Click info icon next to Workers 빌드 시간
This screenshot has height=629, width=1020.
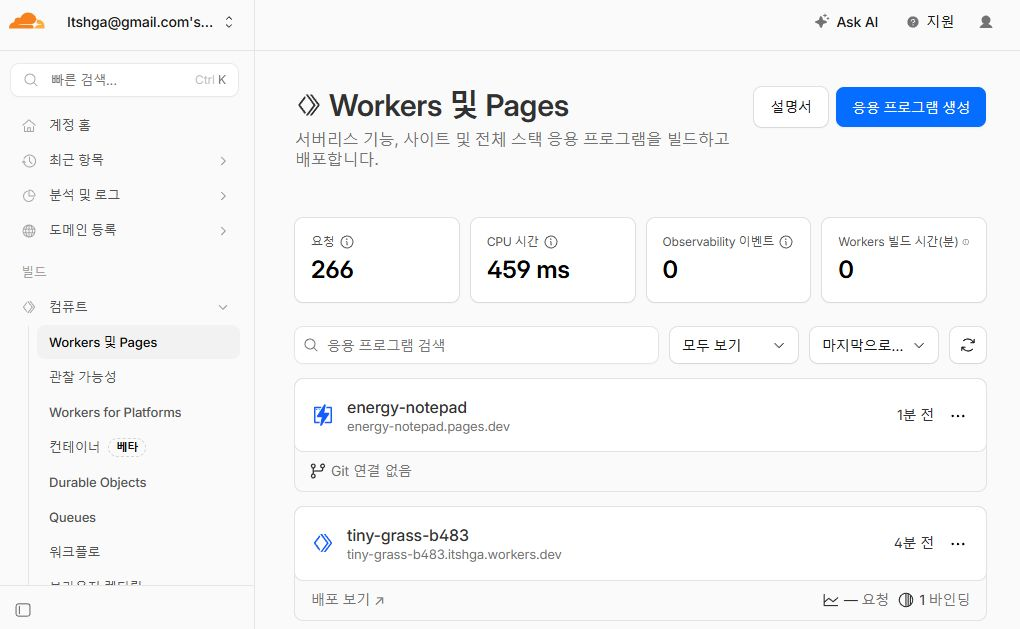coord(966,242)
